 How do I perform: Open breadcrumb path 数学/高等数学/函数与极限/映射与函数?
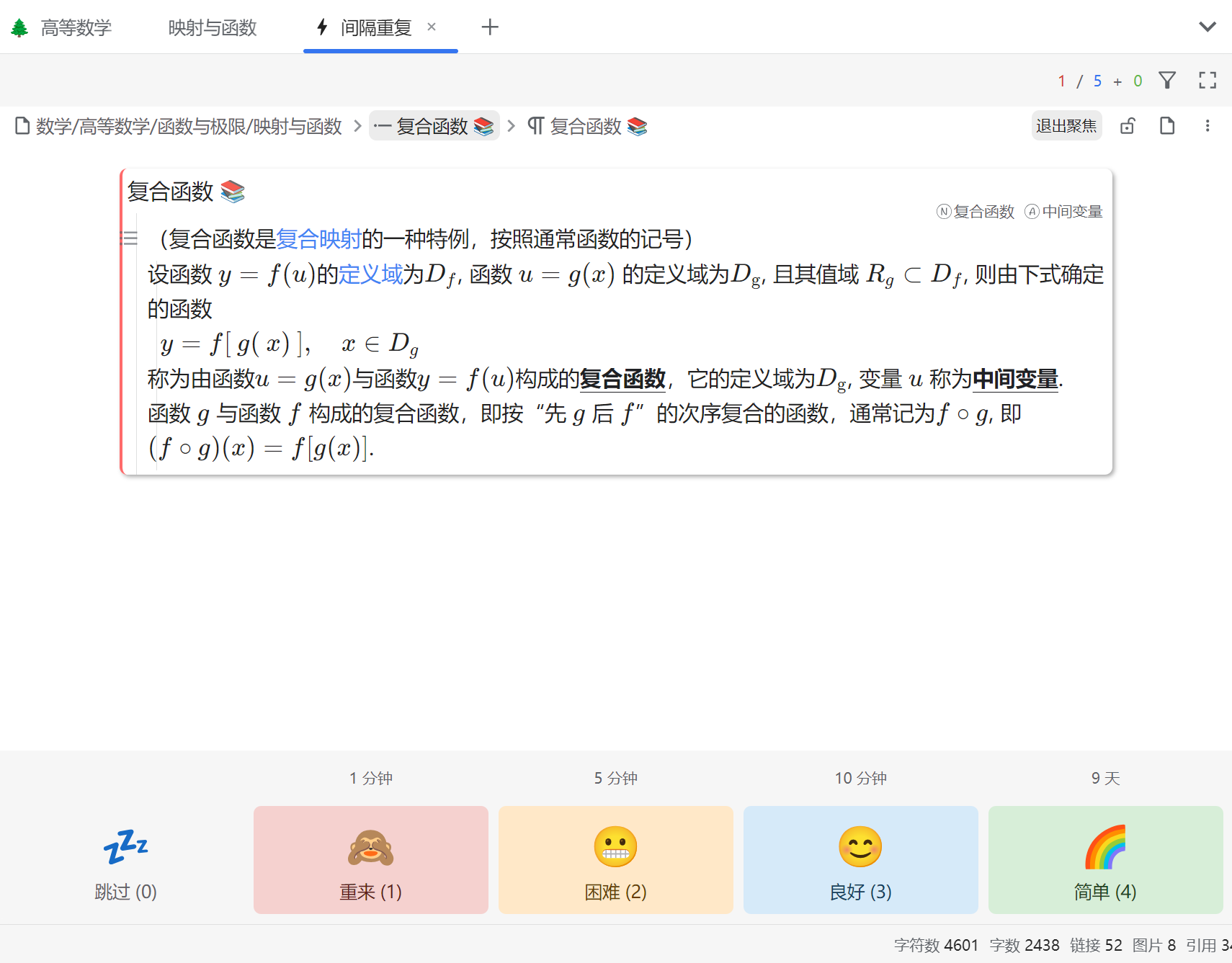coord(188,127)
